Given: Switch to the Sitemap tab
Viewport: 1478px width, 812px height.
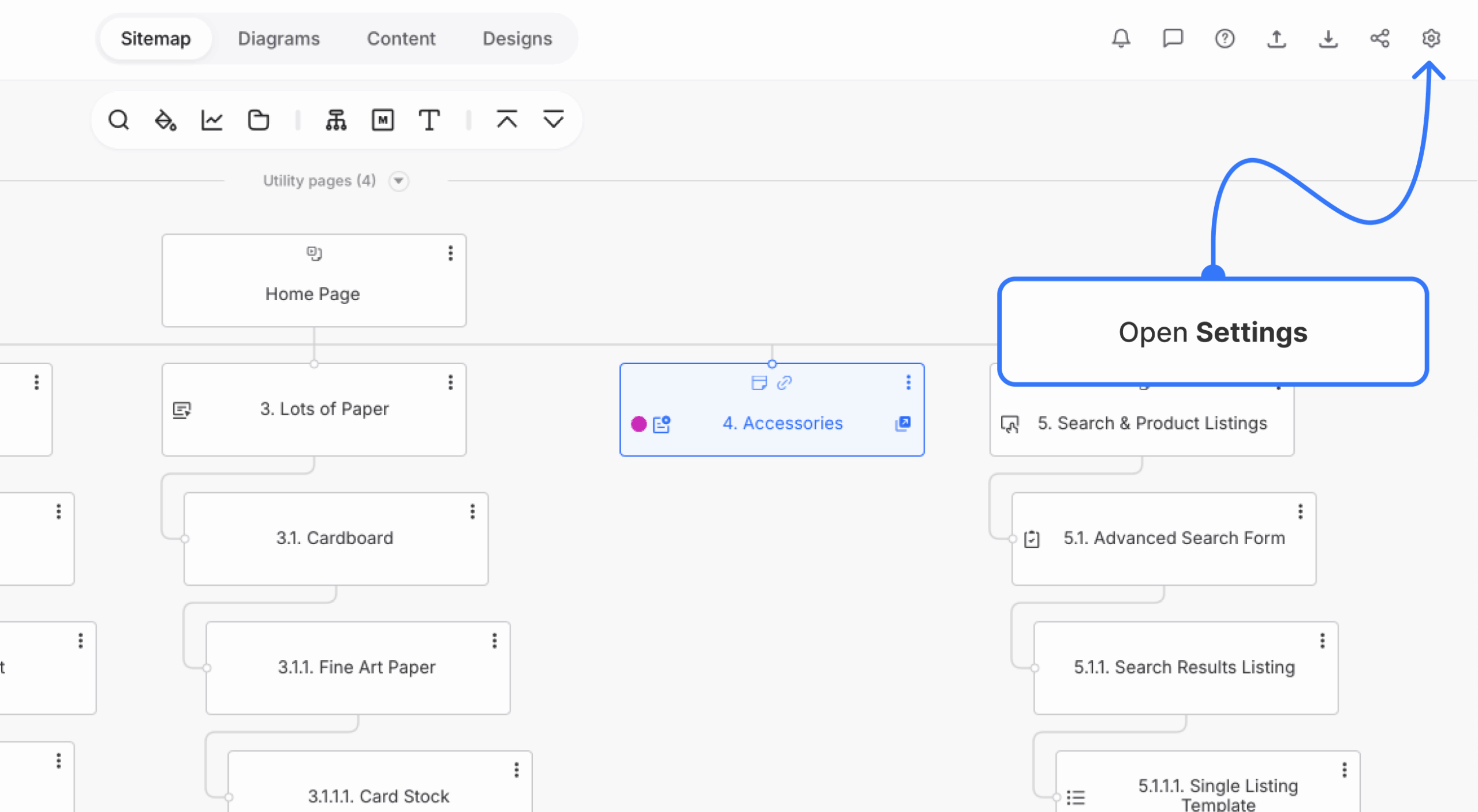Looking at the screenshot, I should click(156, 39).
